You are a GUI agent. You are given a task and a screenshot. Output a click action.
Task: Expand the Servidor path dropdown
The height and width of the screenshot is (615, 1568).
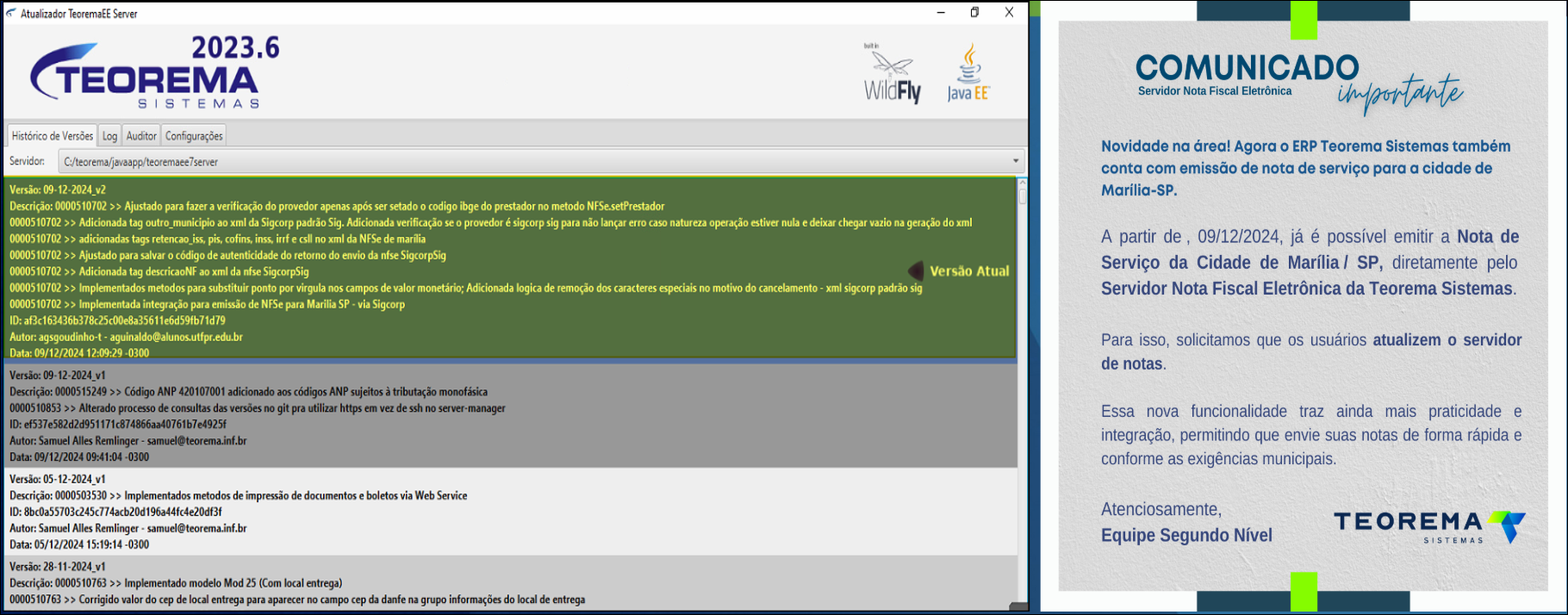(1016, 161)
